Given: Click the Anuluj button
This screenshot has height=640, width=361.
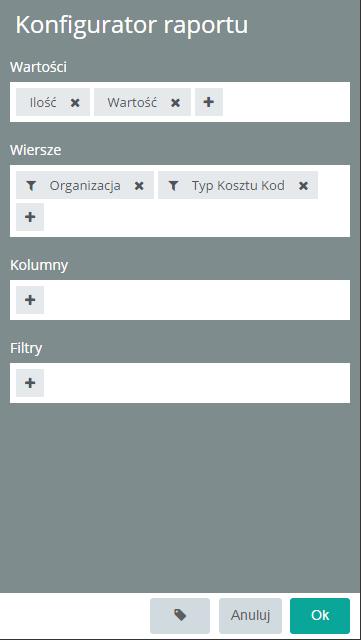Looking at the screenshot, I should (x=250, y=616).
